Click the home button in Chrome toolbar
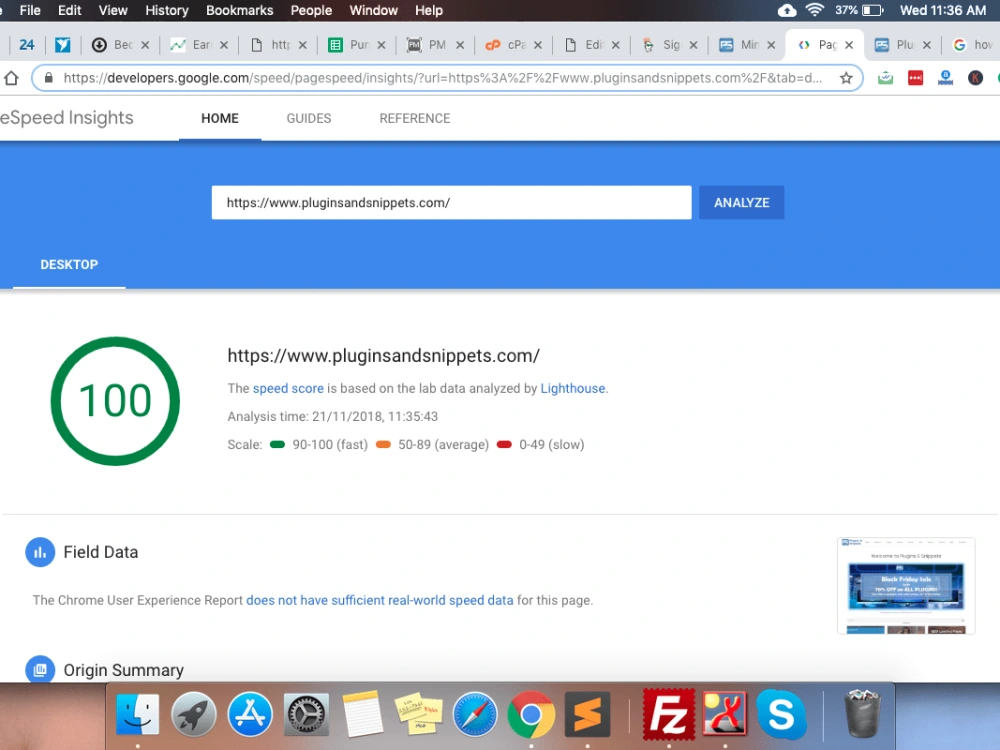Image resolution: width=1000 pixels, height=750 pixels. tap(11, 78)
